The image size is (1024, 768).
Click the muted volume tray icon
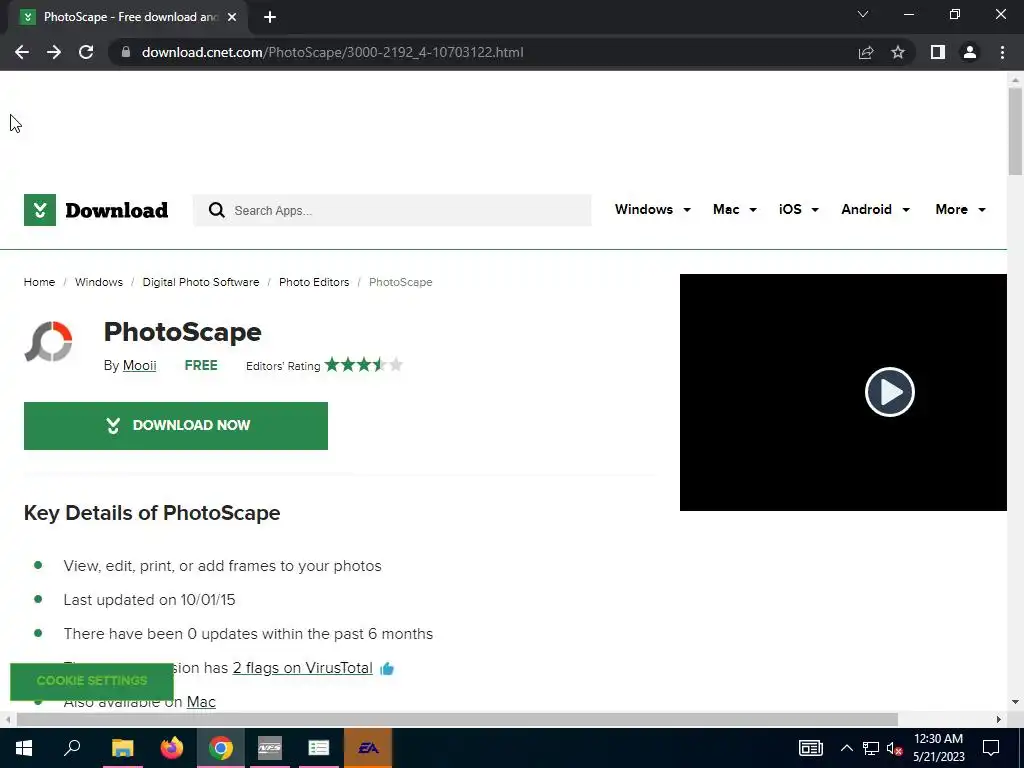click(894, 748)
